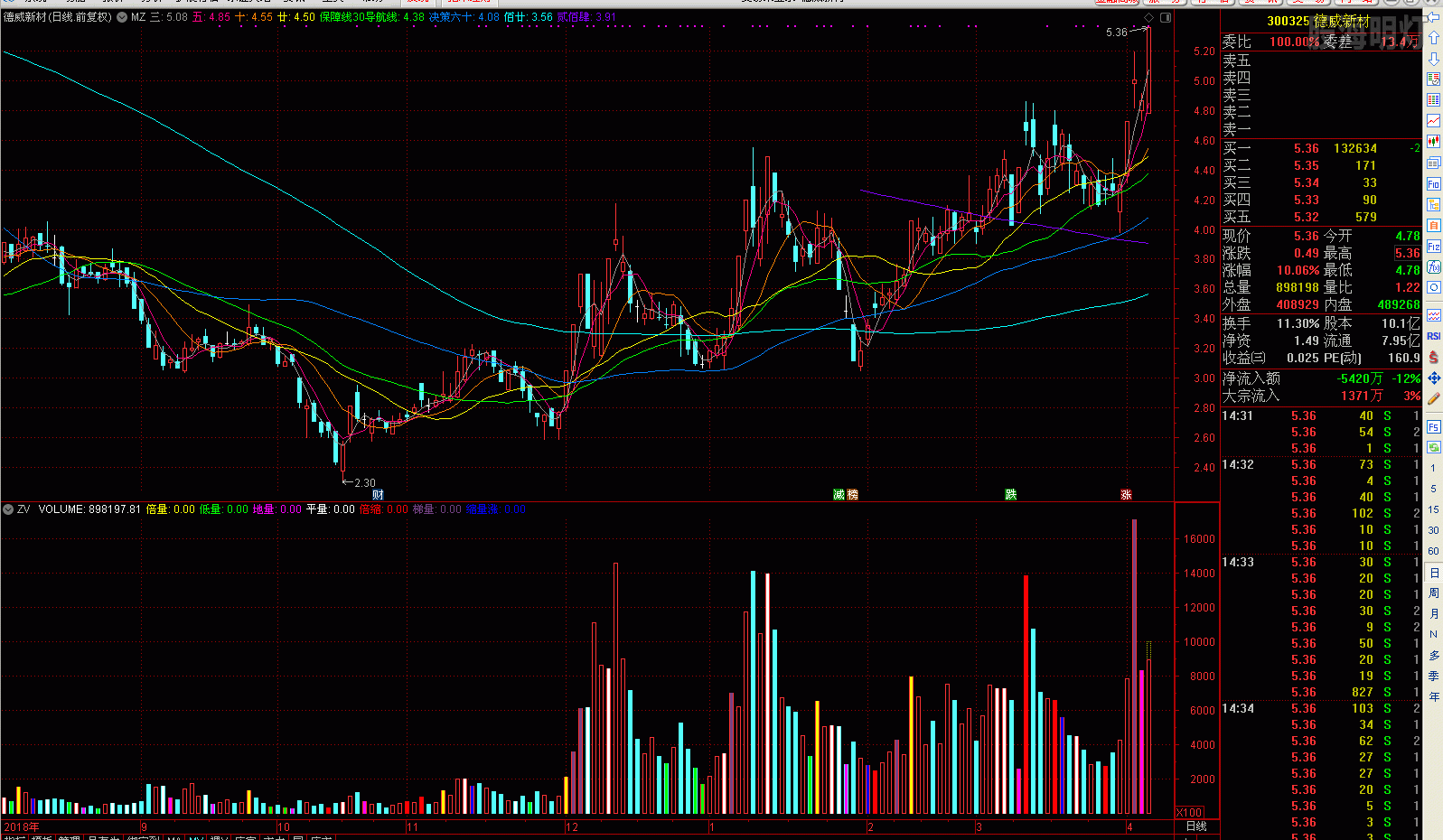Click the 300325 德威新材 stock title
The width and height of the screenshot is (1443, 840).
[x=1318, y=21]
